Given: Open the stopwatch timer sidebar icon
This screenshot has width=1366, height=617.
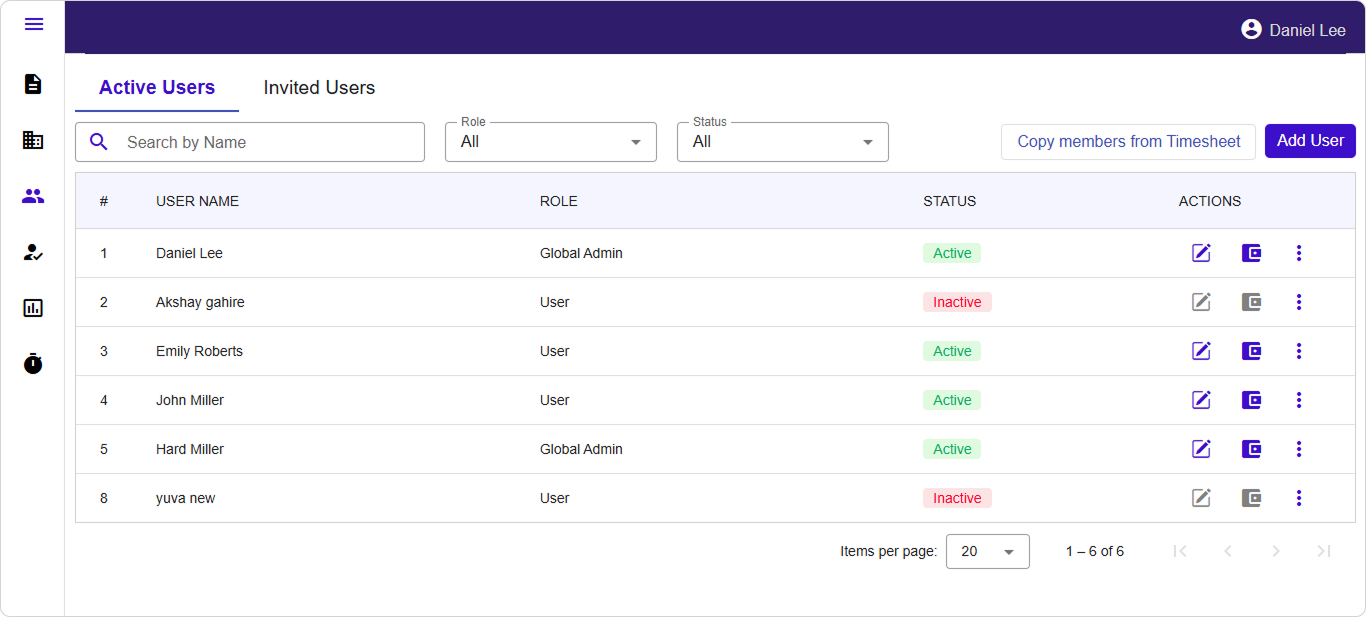Looking at the screenshot, I should click(x=33, y=363).
